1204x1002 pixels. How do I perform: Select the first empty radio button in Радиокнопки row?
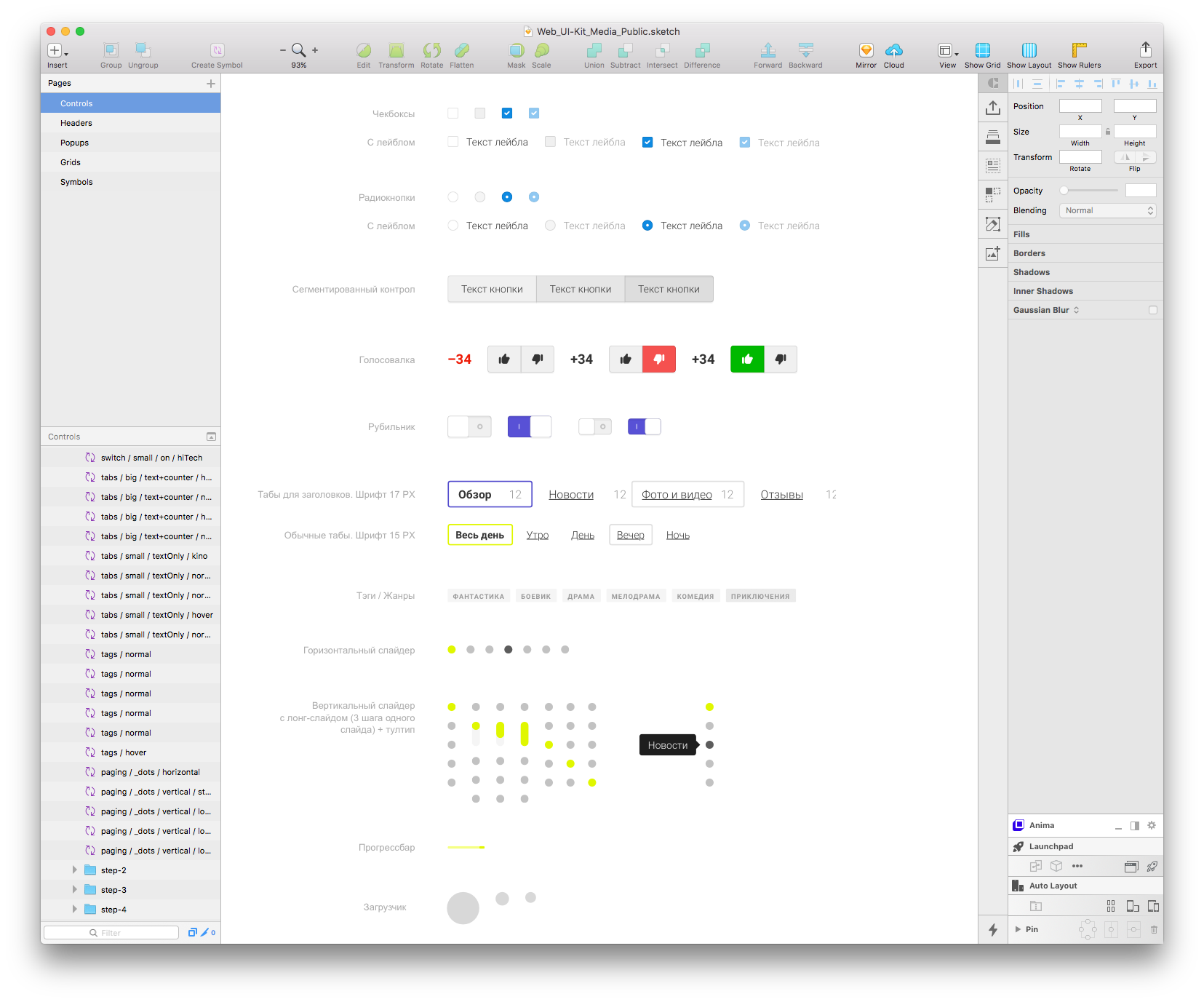coord(453,196)
